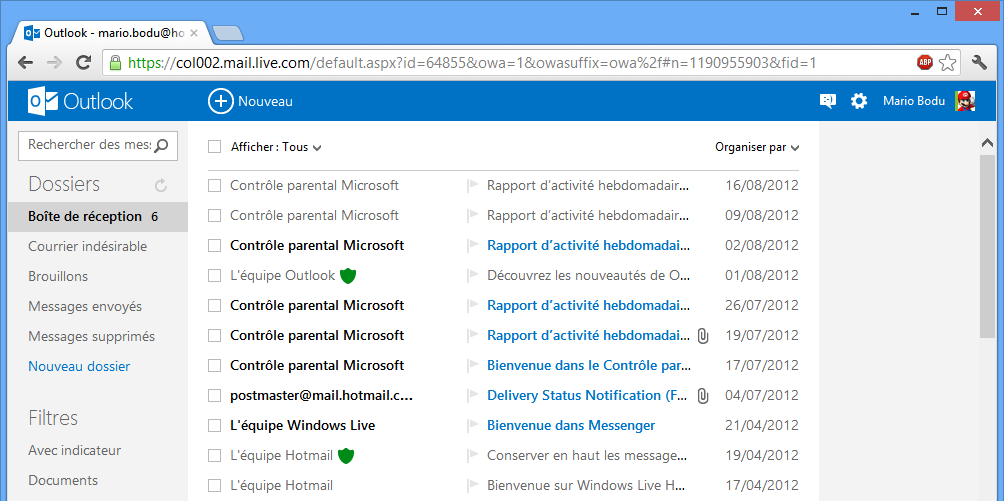
Task: Open the settings gear menu
Action: [x=859, y=101]
